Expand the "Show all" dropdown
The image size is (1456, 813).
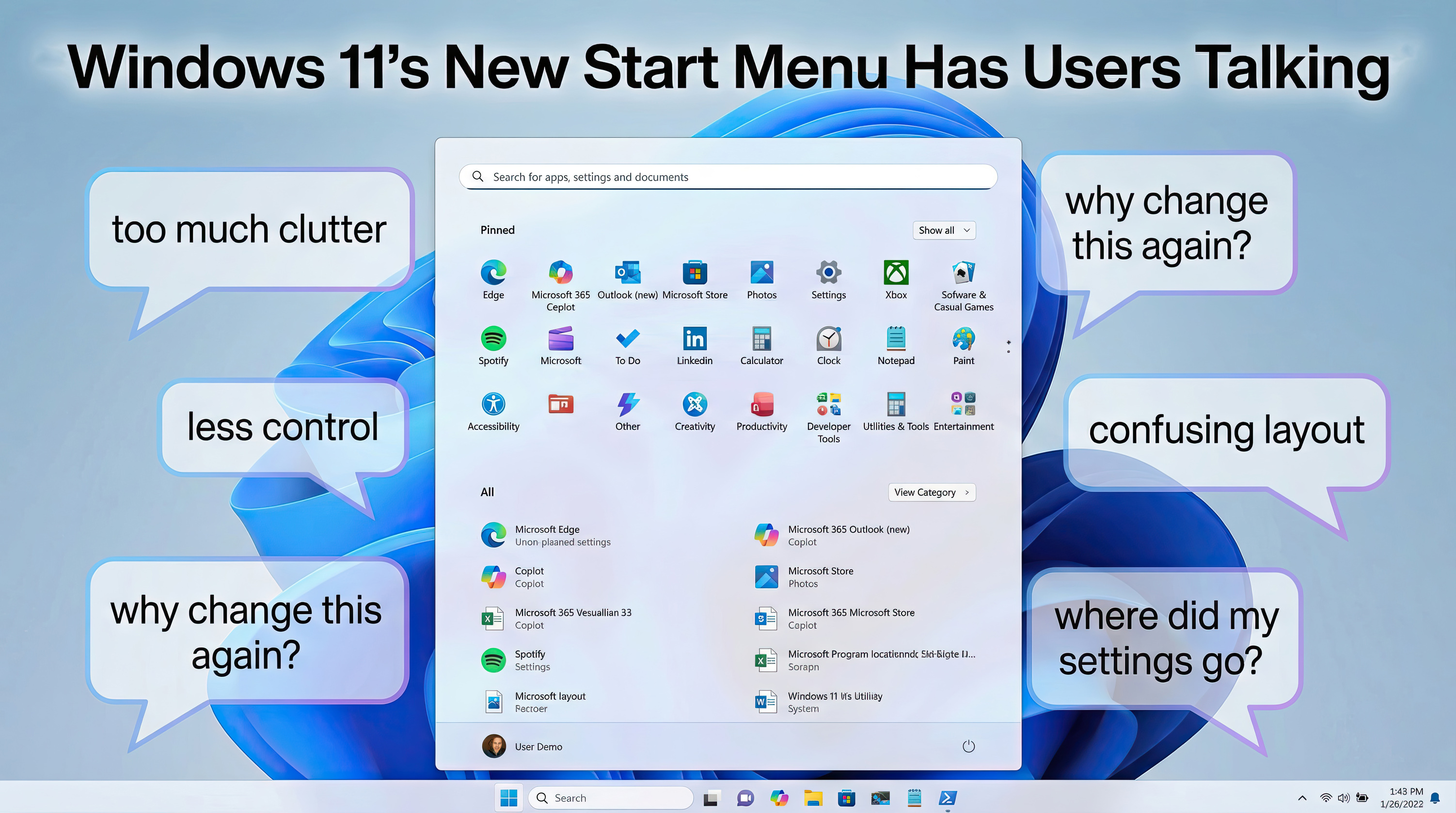[944, 230]
